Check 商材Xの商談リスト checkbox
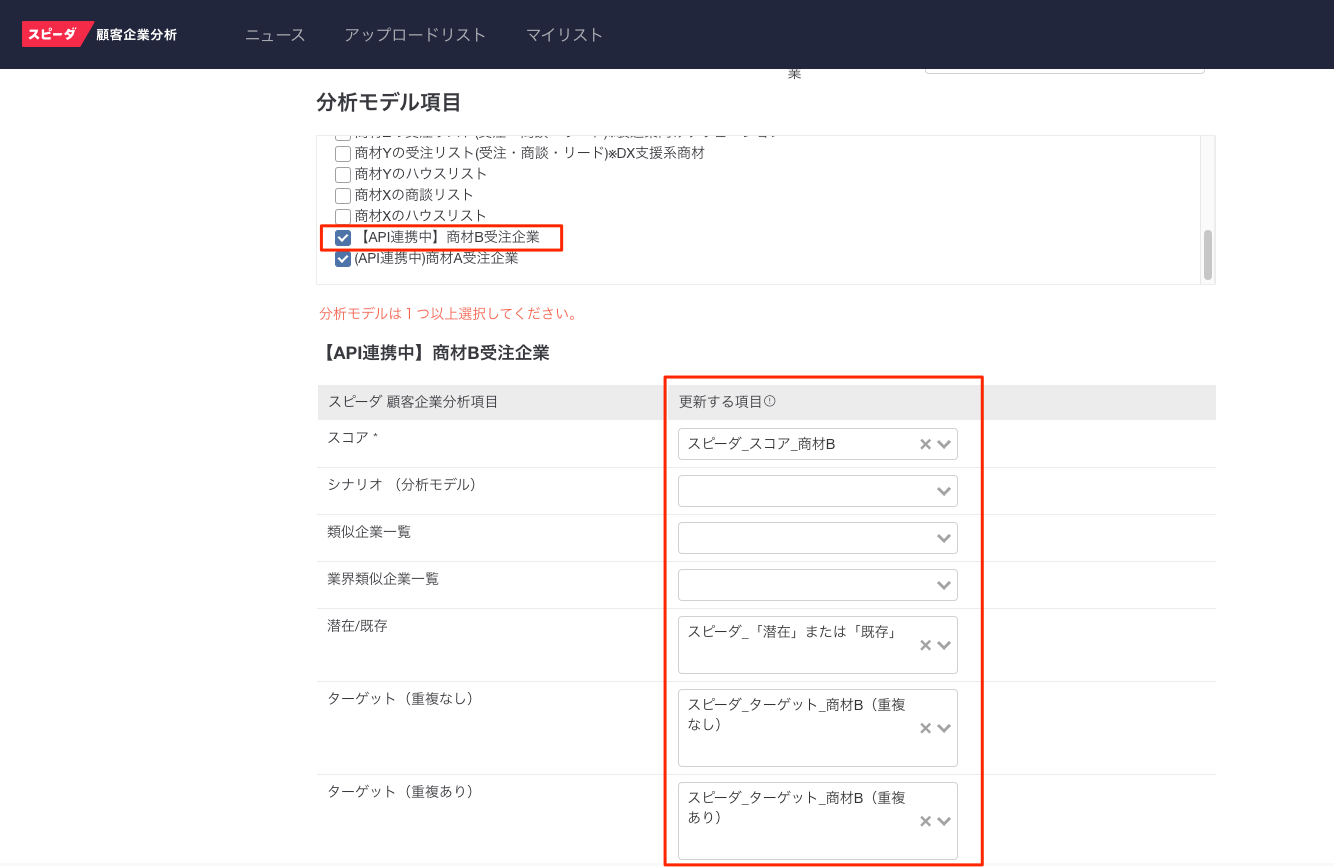 click(343, 196)
